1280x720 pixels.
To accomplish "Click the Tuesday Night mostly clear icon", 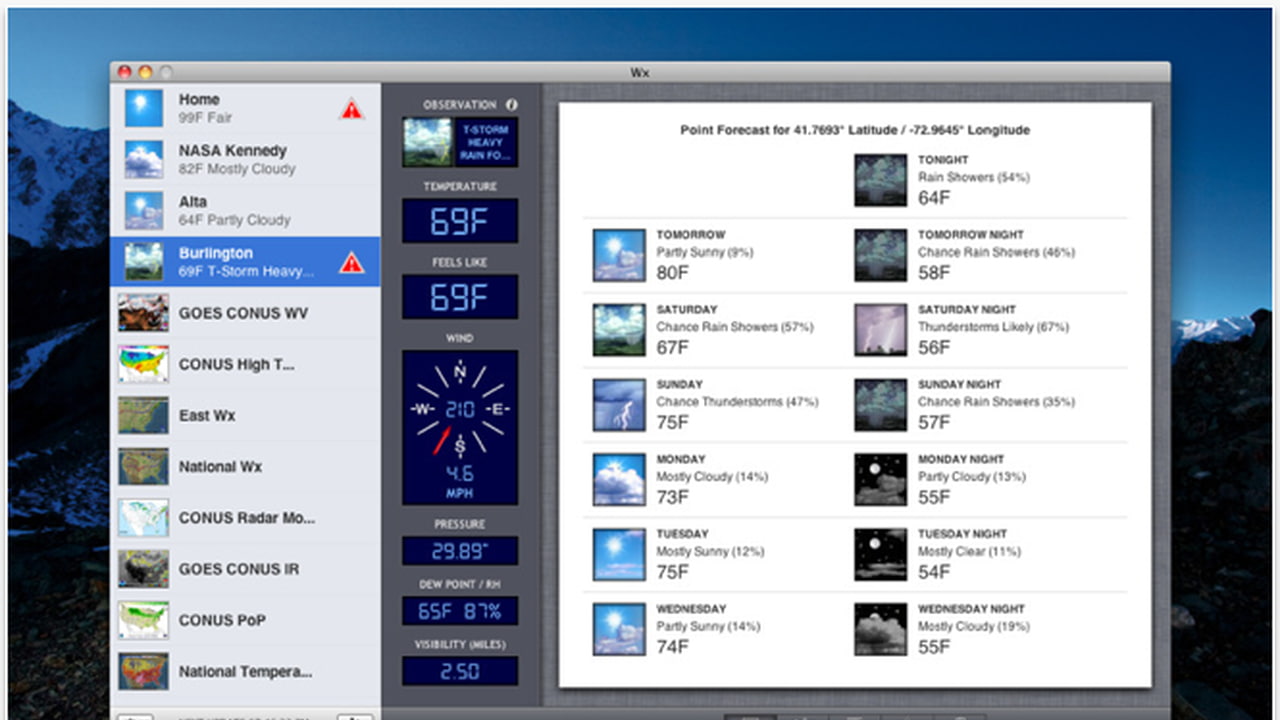I will tap(880, 555).
